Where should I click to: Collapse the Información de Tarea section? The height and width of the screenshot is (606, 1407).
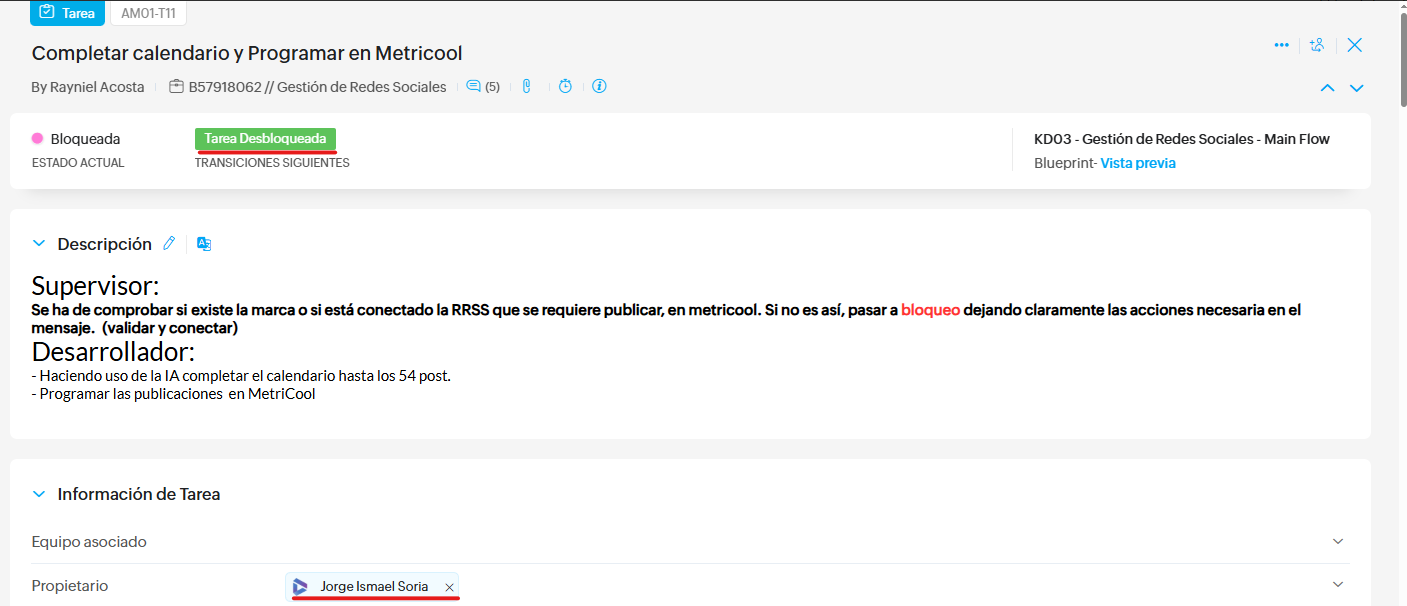click(x=39, y=494)
